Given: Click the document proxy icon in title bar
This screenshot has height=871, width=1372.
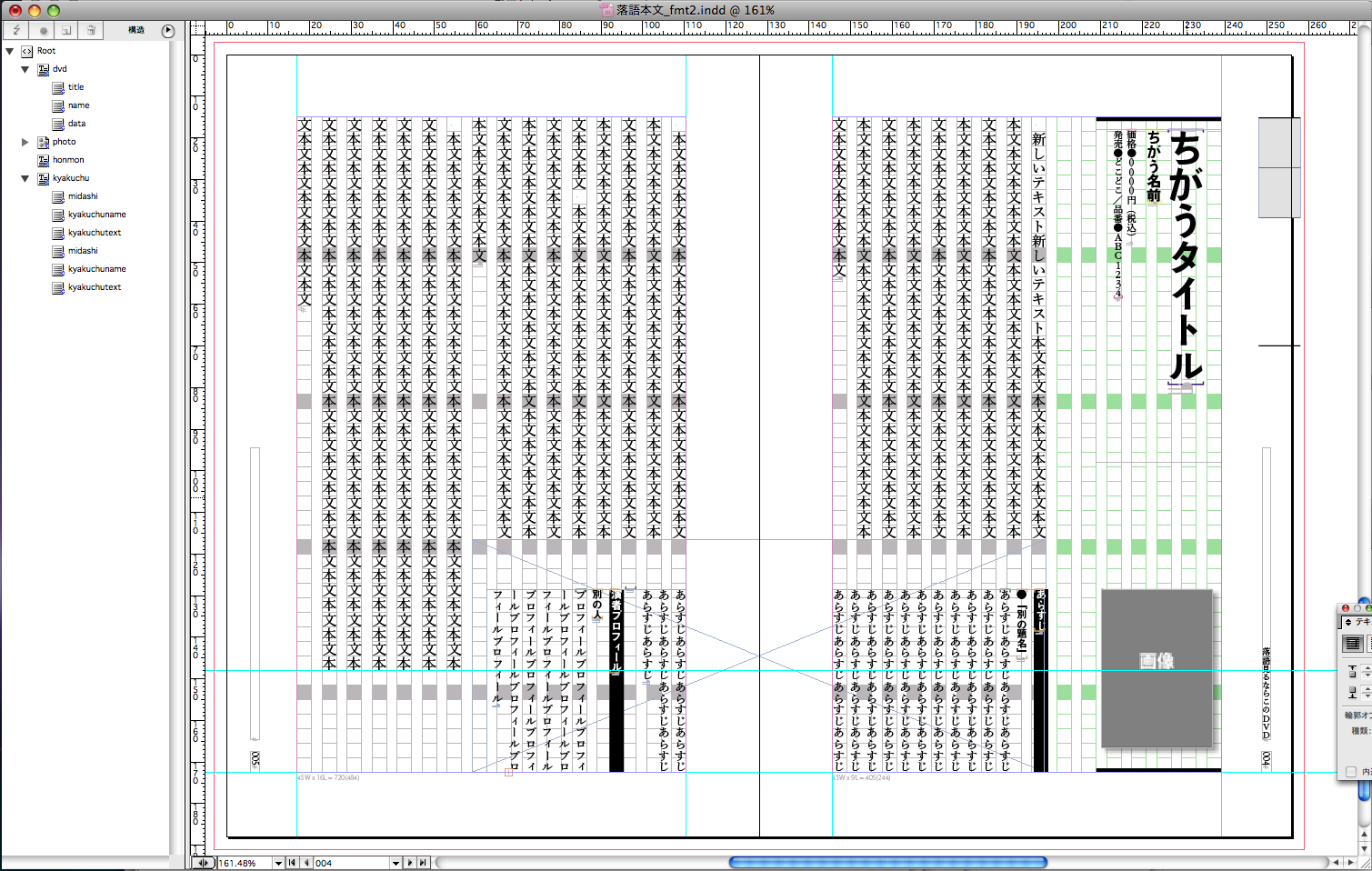Looking at the screenshot, I should pyautogui.click(x=607, y=10).
